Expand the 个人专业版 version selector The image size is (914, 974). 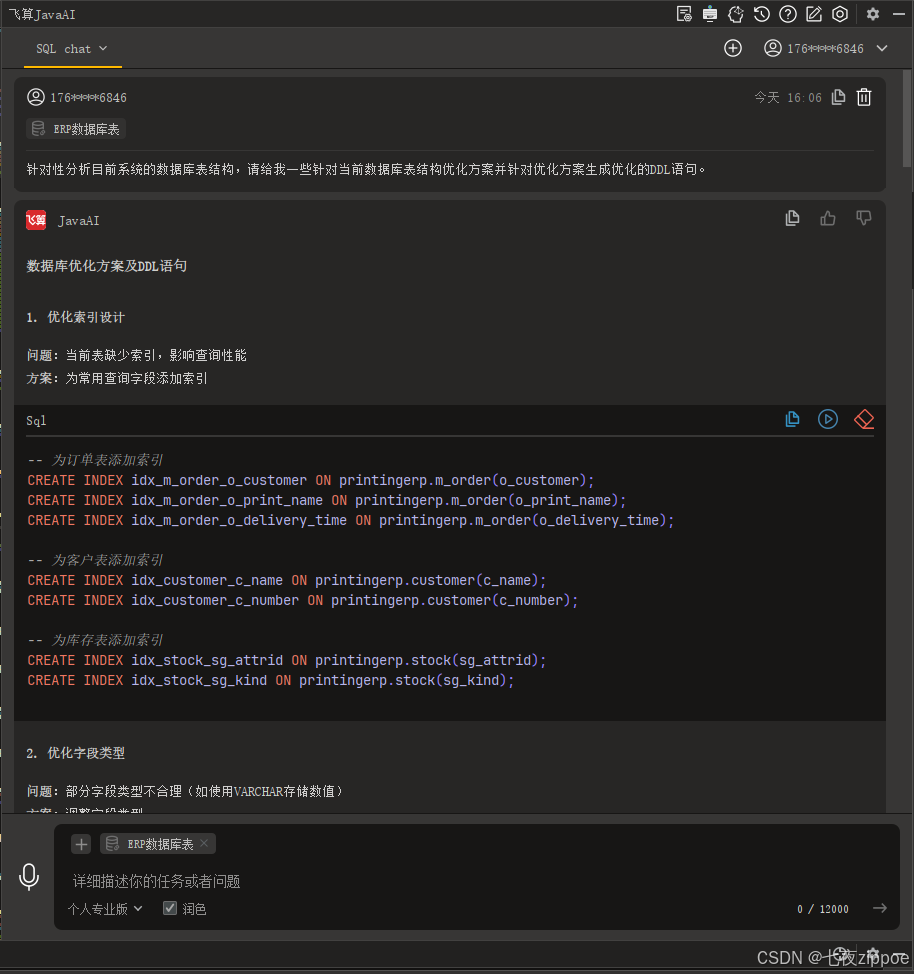104,908
